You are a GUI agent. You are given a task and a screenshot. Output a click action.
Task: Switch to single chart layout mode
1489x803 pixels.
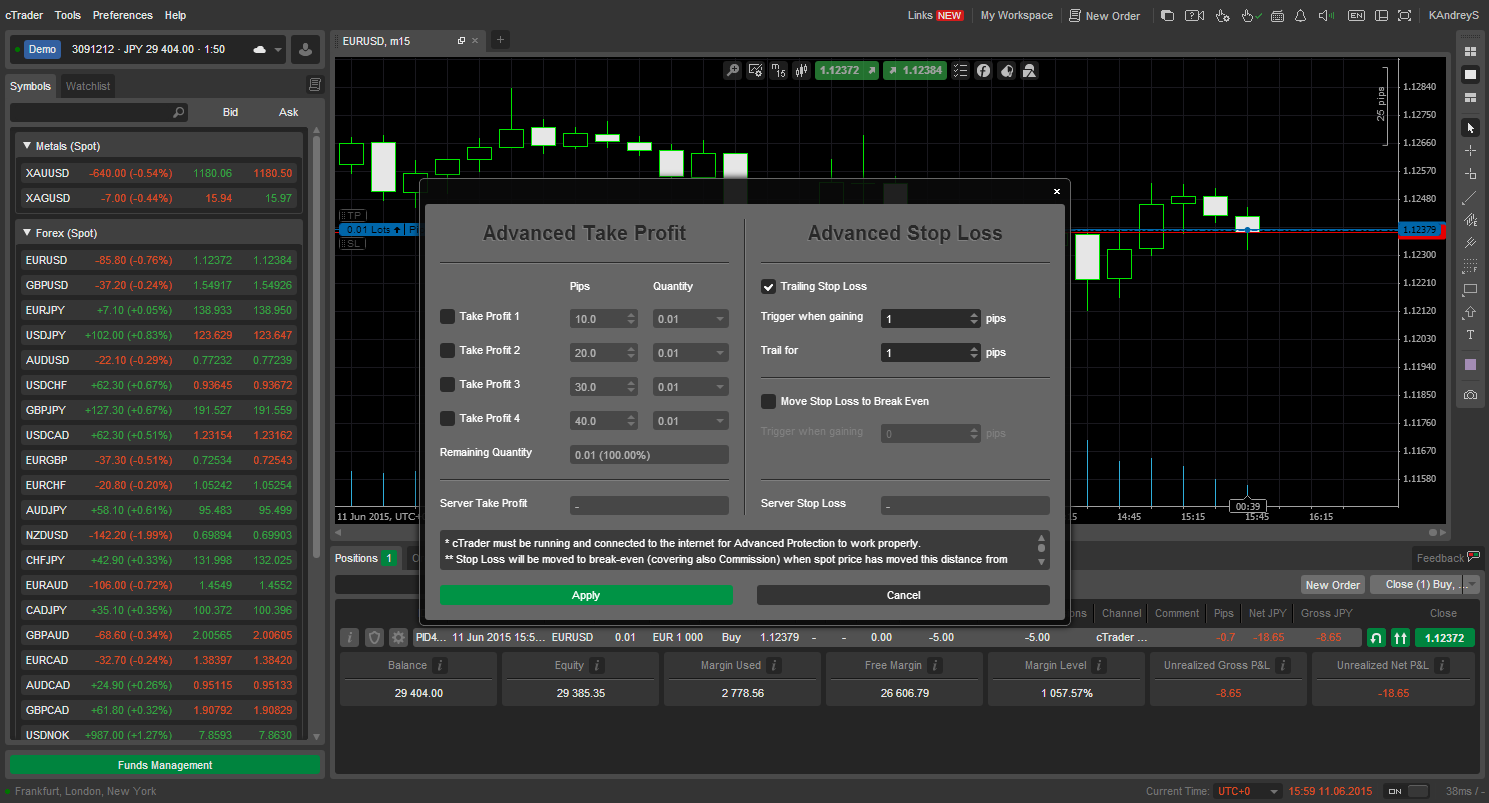[1470, 74]
